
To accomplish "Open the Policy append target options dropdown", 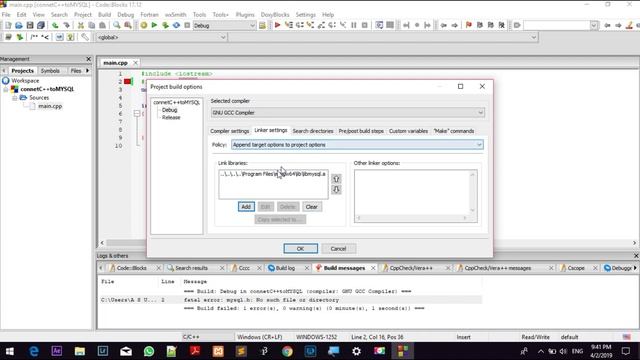I will [x=479, y=145].
